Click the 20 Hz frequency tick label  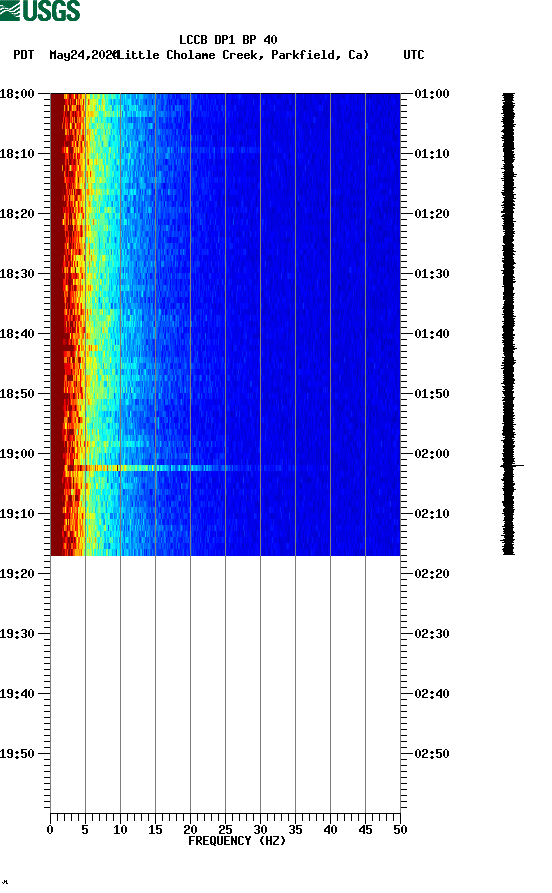[x=190, y=830]
